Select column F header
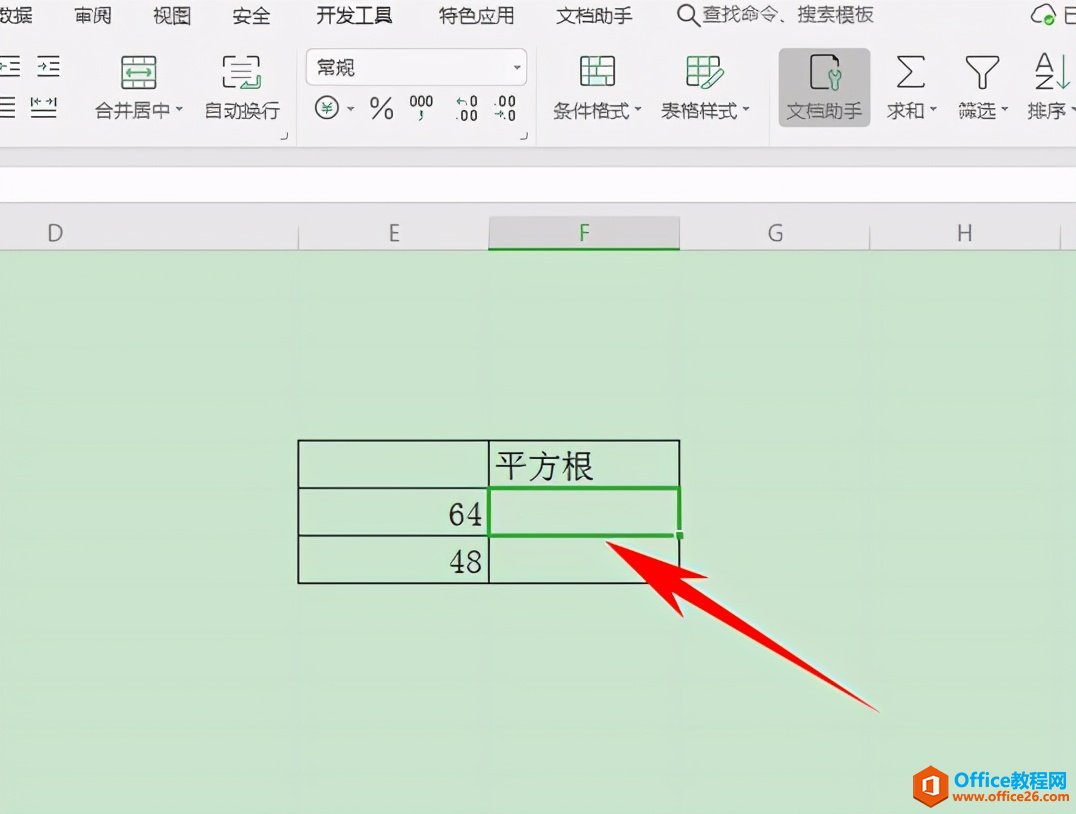1076x814 pixels. (x=584, y=233)
